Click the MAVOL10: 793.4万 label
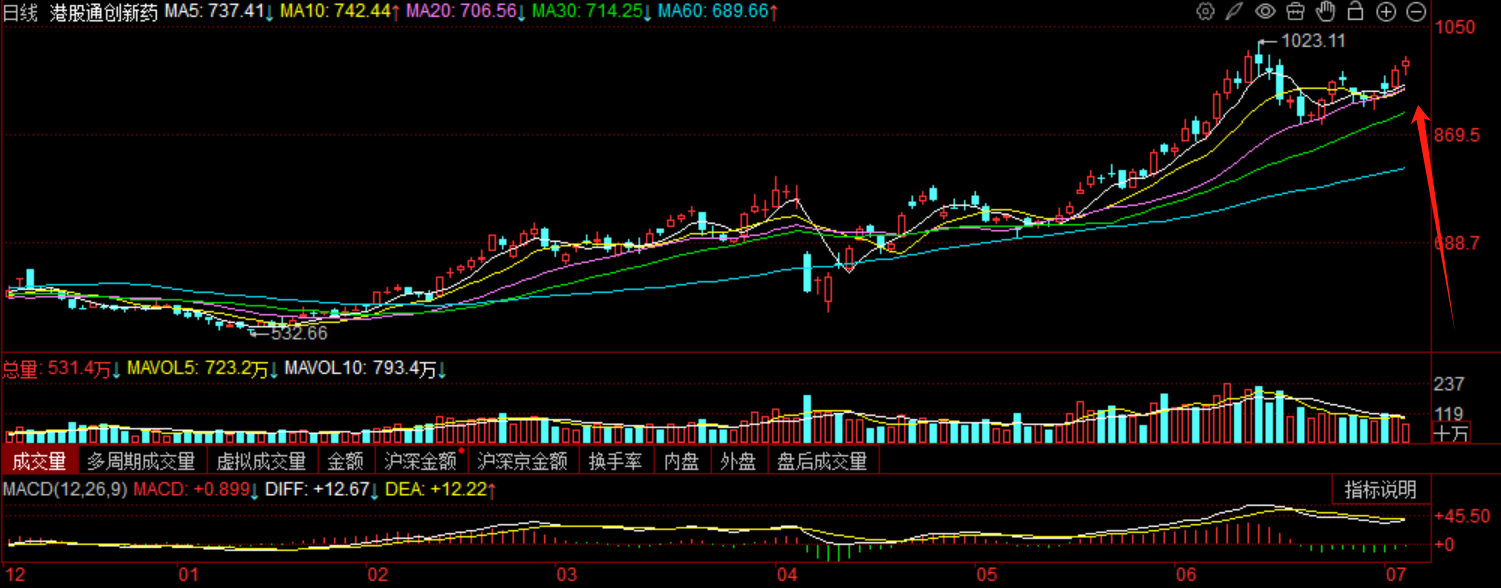 coord(367,369)
